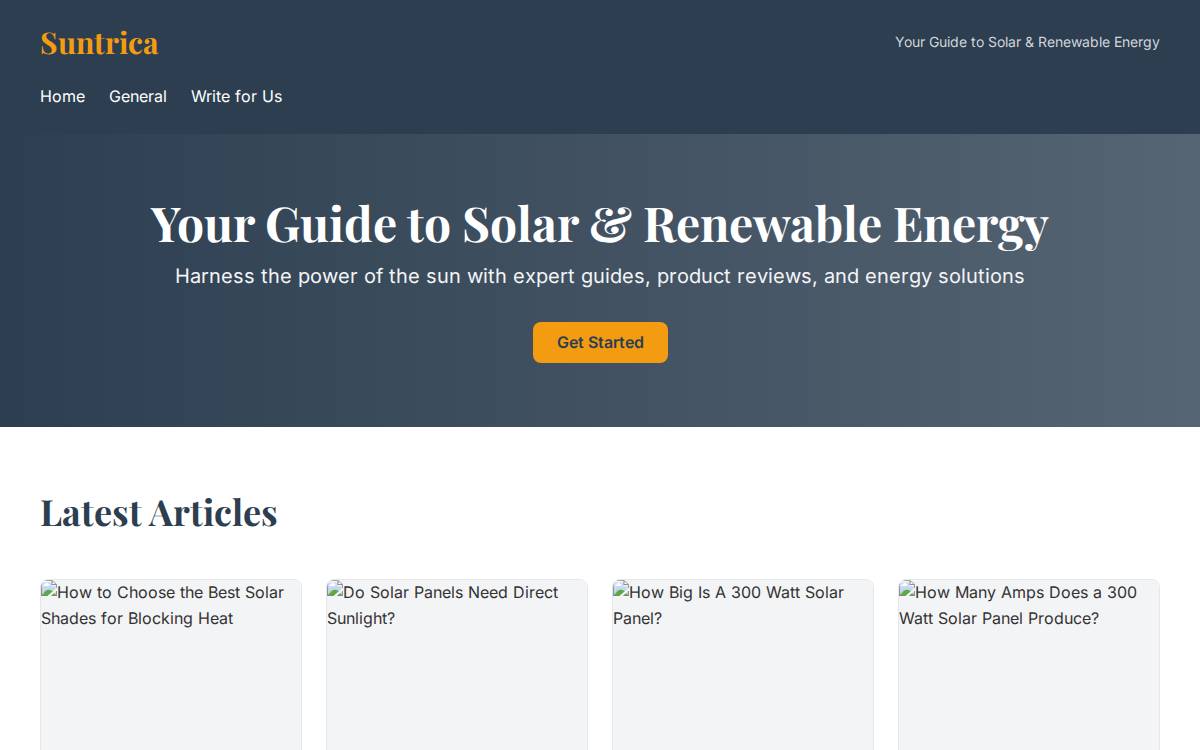Click the large hero headline about Solar & Renewable Energy
1200x750 pixels.
click(x=600, y=224)
